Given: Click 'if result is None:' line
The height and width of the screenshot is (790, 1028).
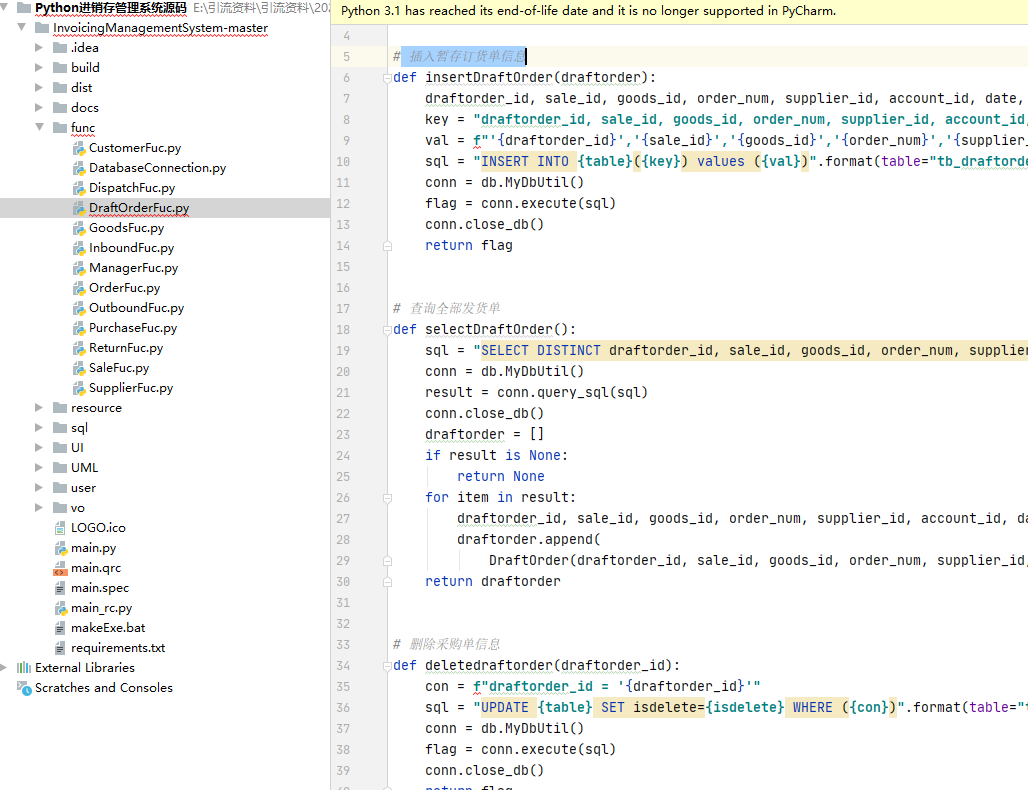Looking at the screenshot, I should click(496, 455).
